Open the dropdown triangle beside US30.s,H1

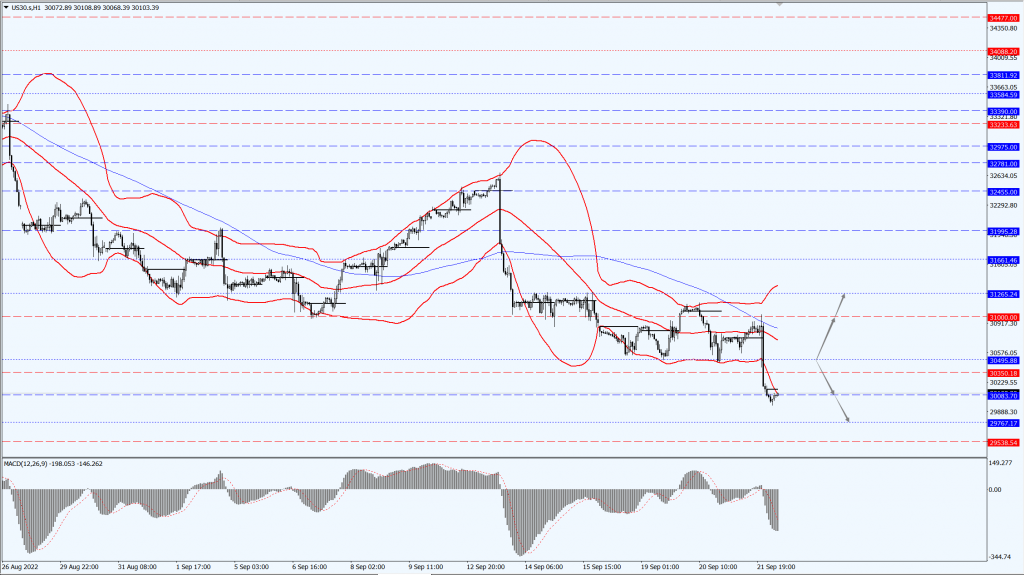pyautogui.click(x=5, y=6)
